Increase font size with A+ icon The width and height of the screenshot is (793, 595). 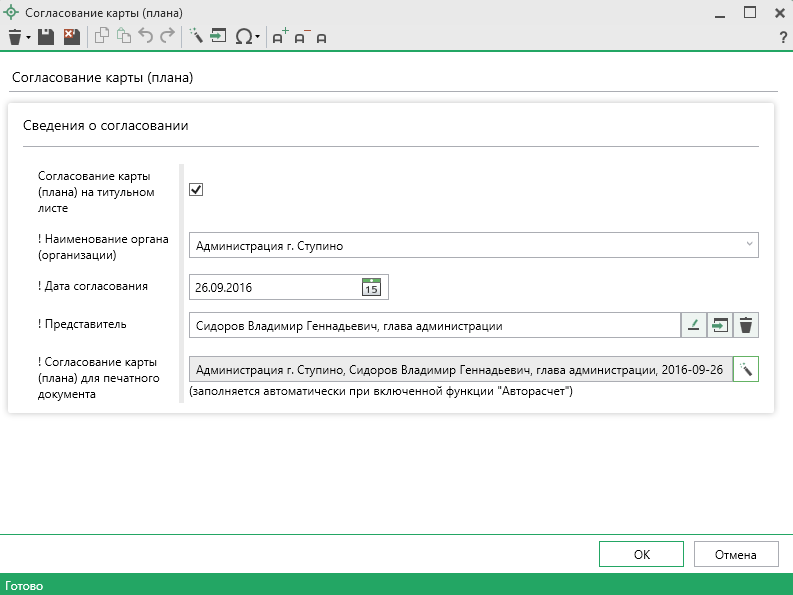click(280, 37)
